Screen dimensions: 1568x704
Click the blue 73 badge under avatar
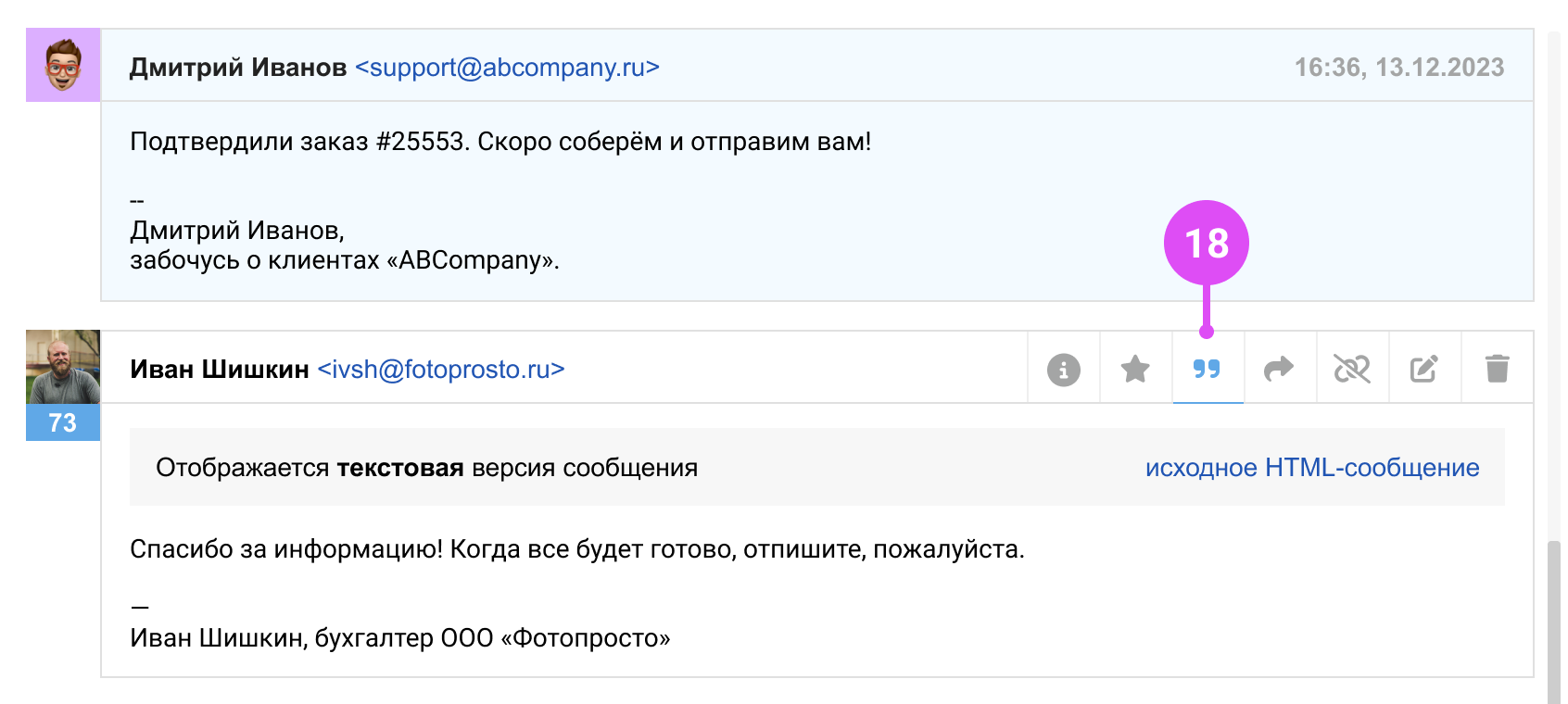[63, 422]
